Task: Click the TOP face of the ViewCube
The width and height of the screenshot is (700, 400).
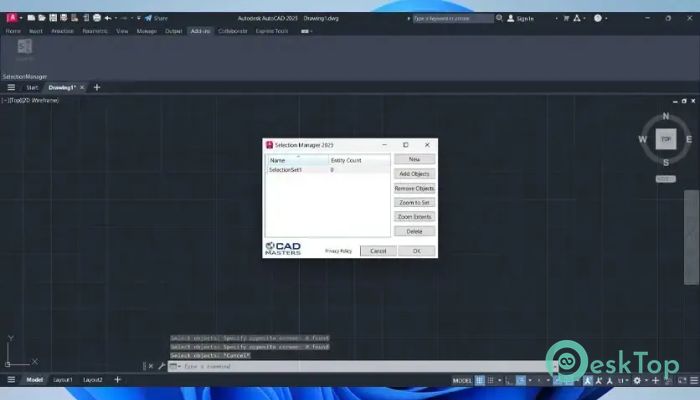Action: 666,139
